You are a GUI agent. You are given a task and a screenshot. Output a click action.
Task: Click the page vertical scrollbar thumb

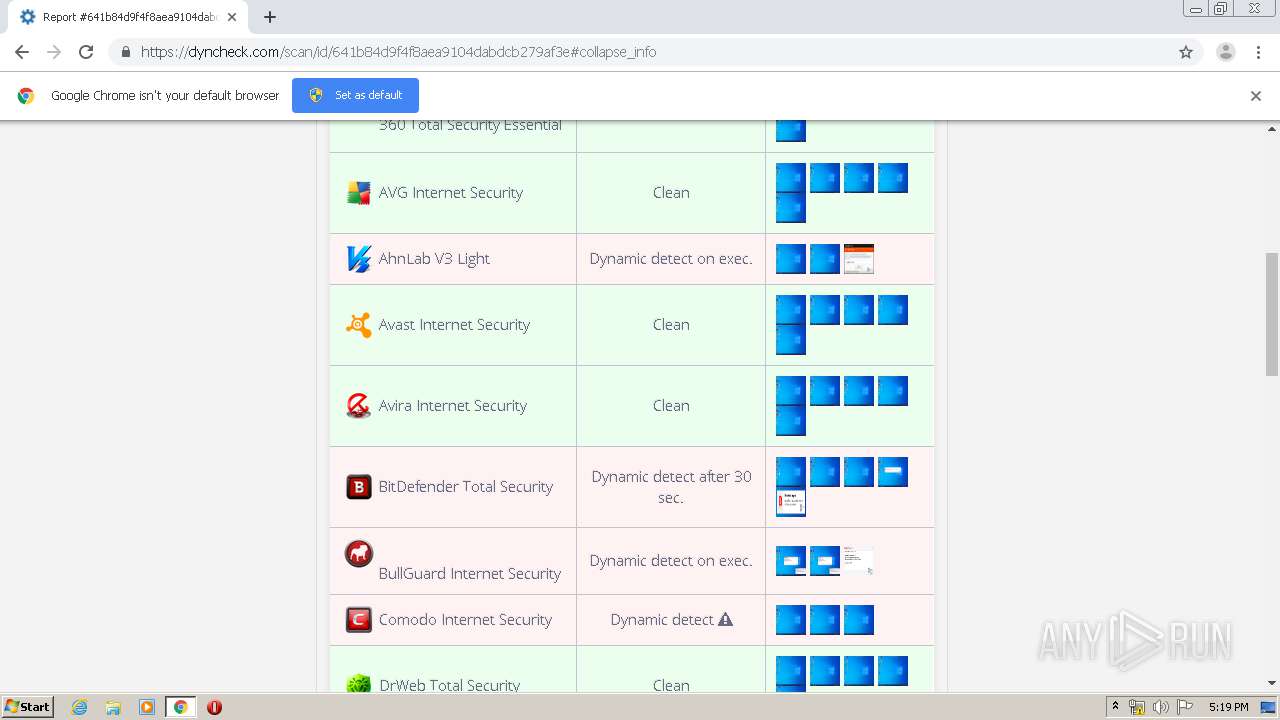point(1272,314)
